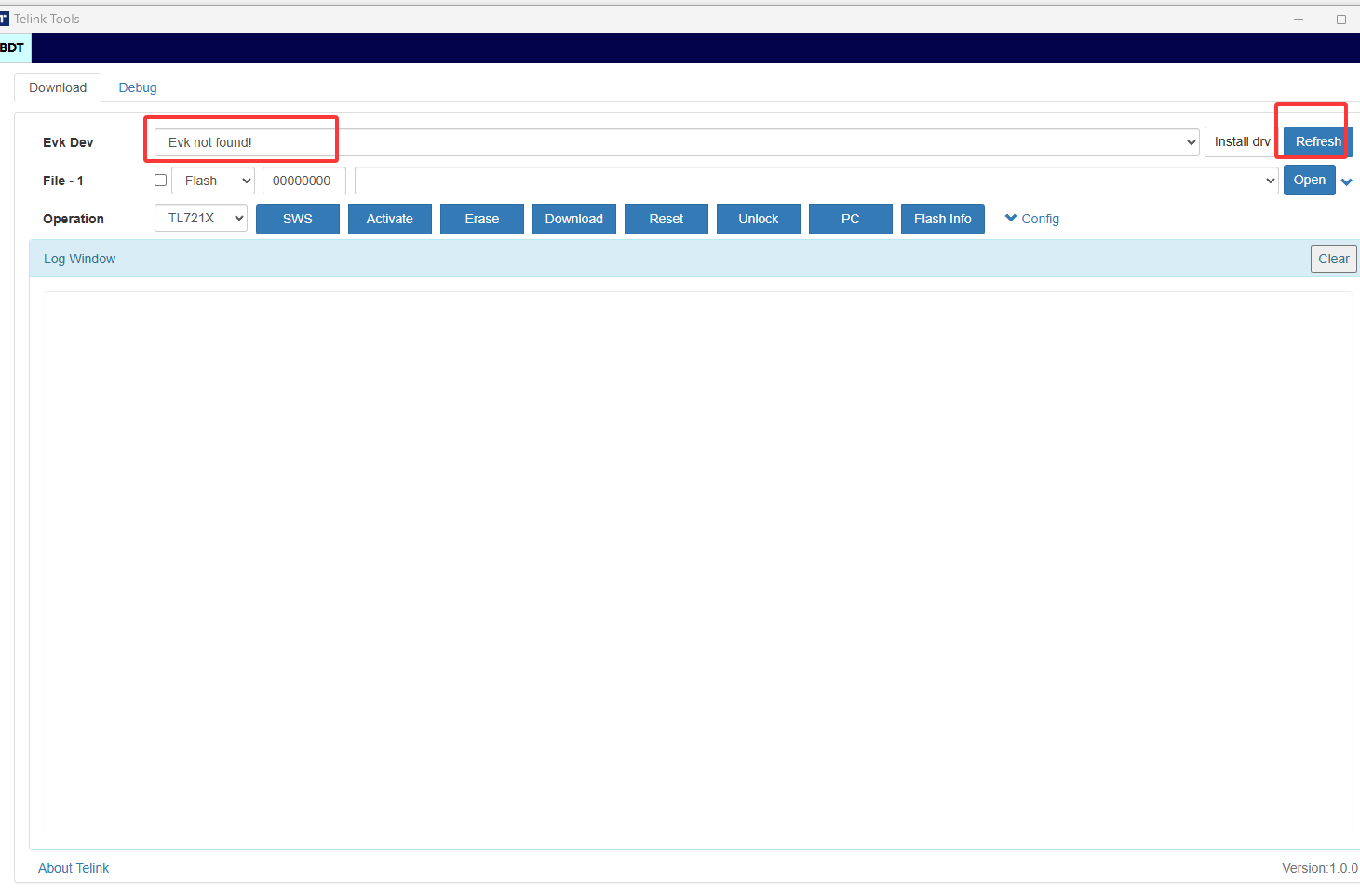1360x896 pixels.
Task: Click the Download operation button
Action: point(574,219)
